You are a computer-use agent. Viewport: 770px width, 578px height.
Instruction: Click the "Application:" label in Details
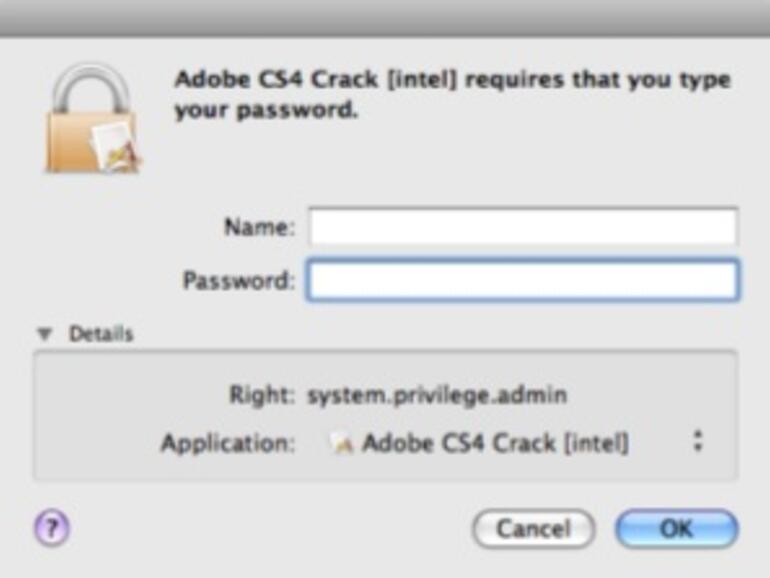pyautogui.click(x=228, y=443)
